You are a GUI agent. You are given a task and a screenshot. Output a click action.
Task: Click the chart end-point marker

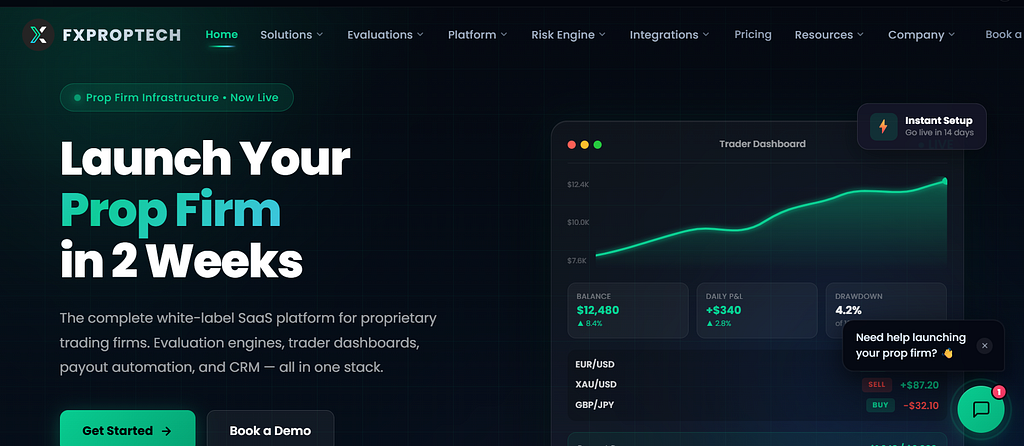[x=944, y=181]
